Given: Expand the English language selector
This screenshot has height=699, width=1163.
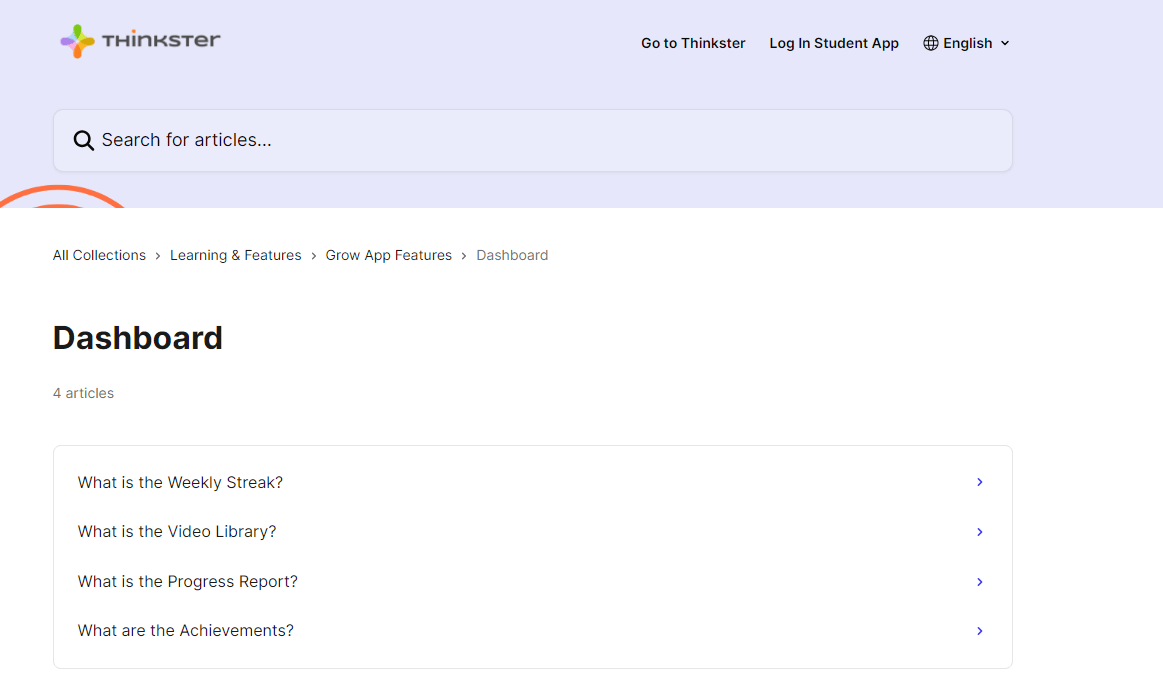Looking at the screenshot, I should click(x=966, y=43).
